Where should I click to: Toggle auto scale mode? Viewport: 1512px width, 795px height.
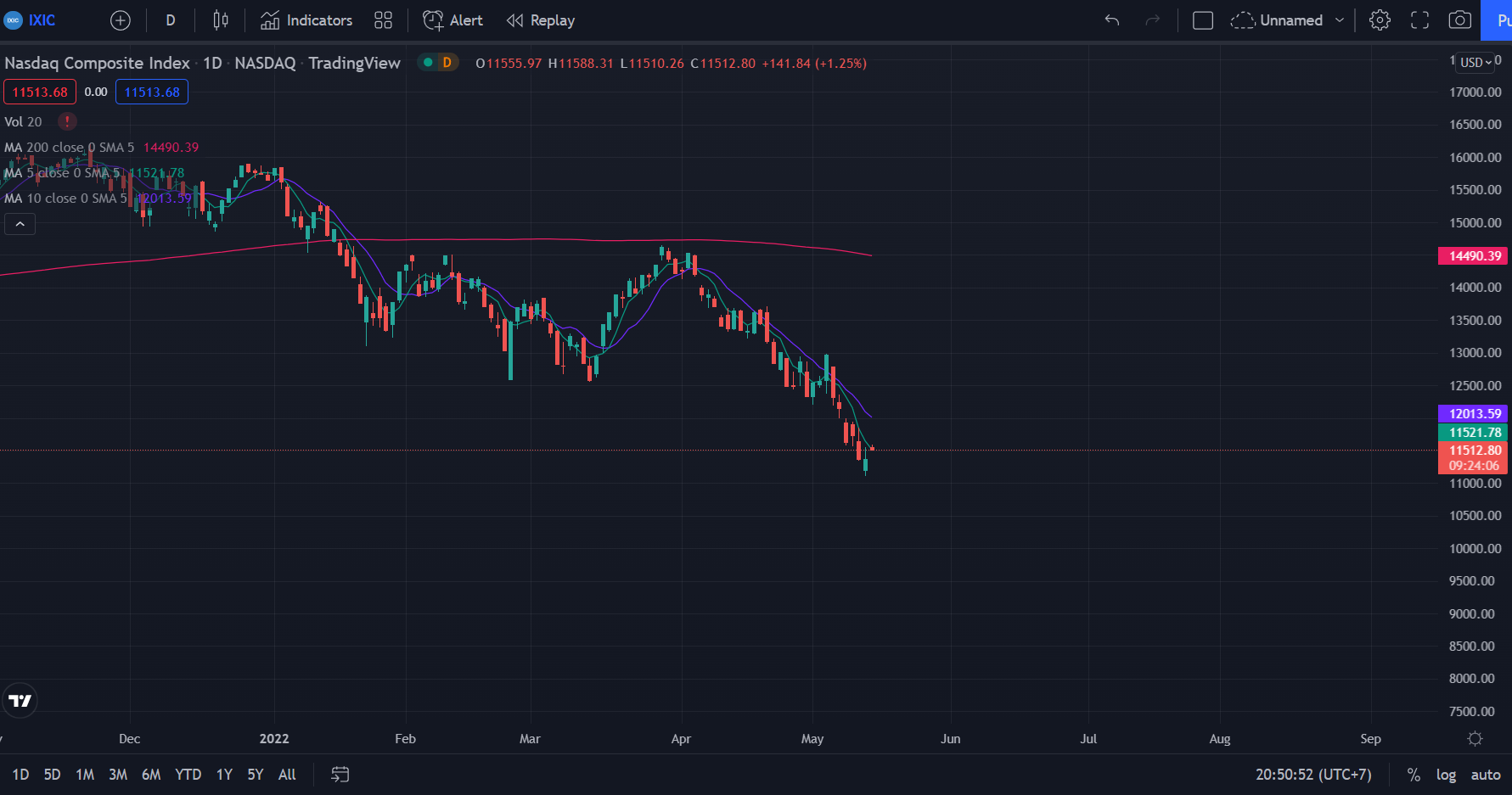coord(1486,775)
